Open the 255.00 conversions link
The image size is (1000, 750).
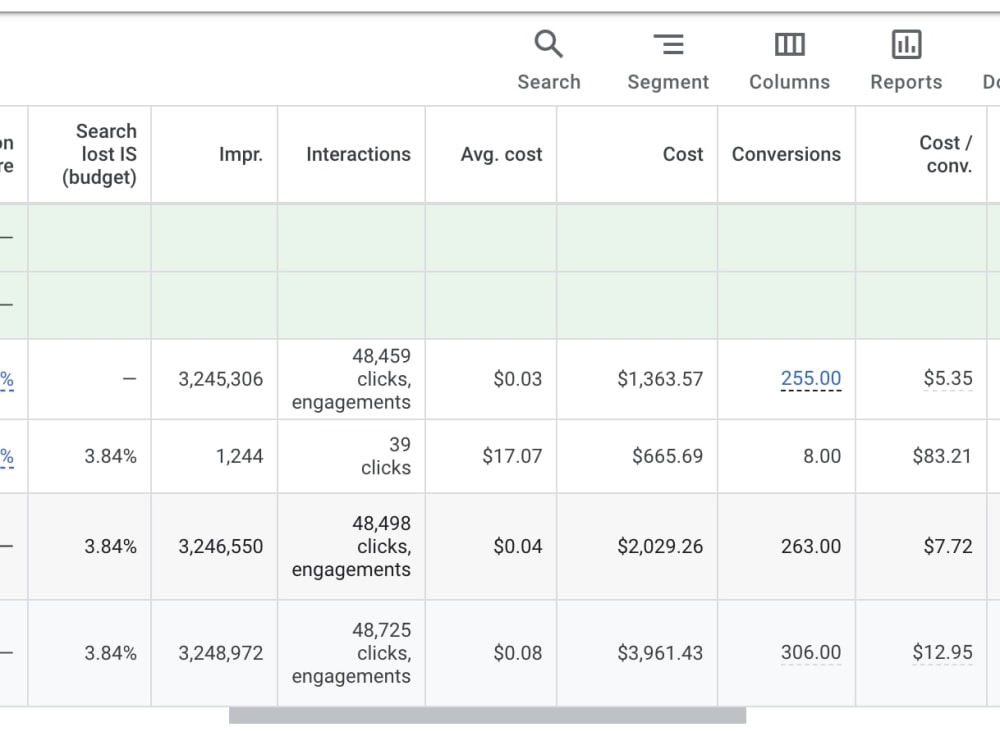tap(811, 378)
